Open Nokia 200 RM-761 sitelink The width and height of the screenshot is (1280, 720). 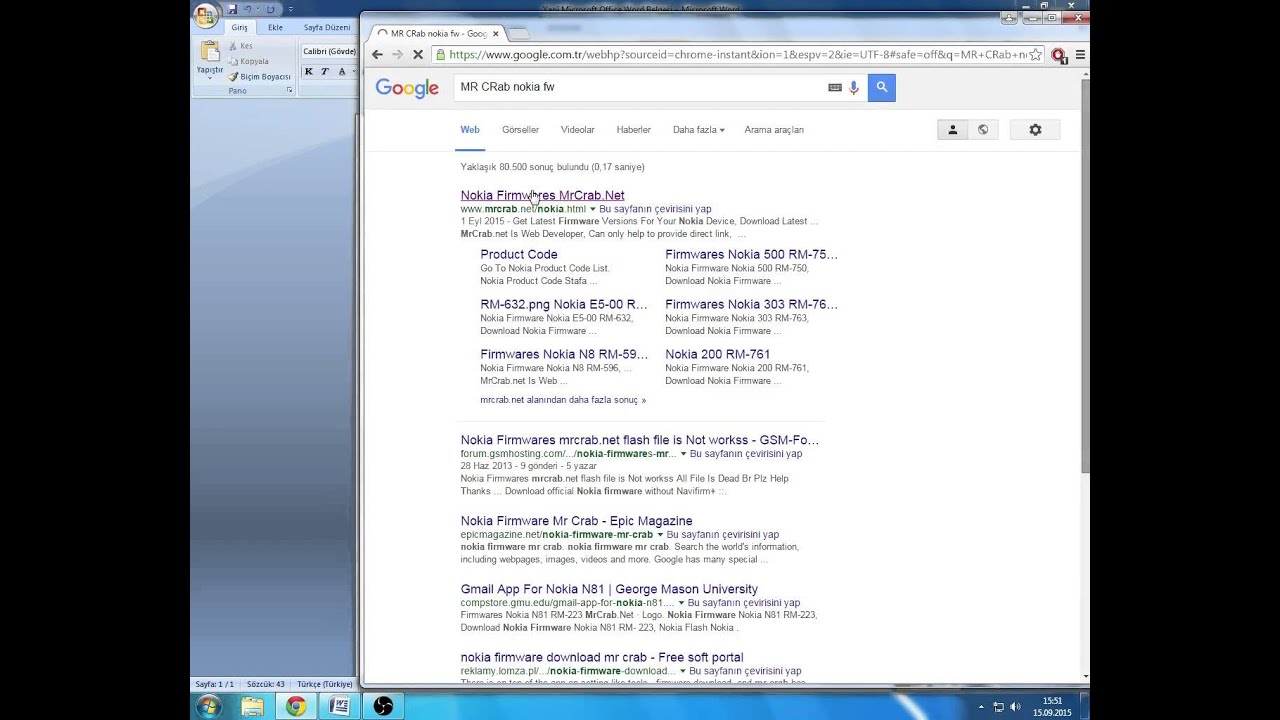point(717,354)
